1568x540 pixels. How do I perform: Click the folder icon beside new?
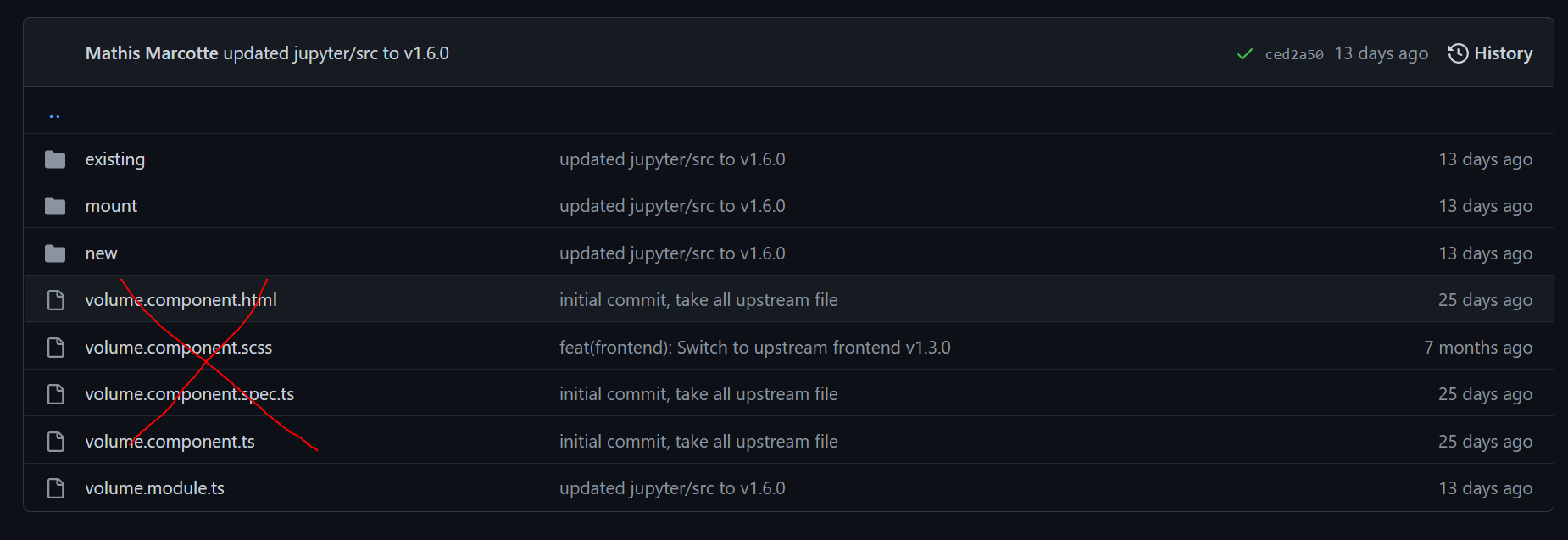point(55,253)
